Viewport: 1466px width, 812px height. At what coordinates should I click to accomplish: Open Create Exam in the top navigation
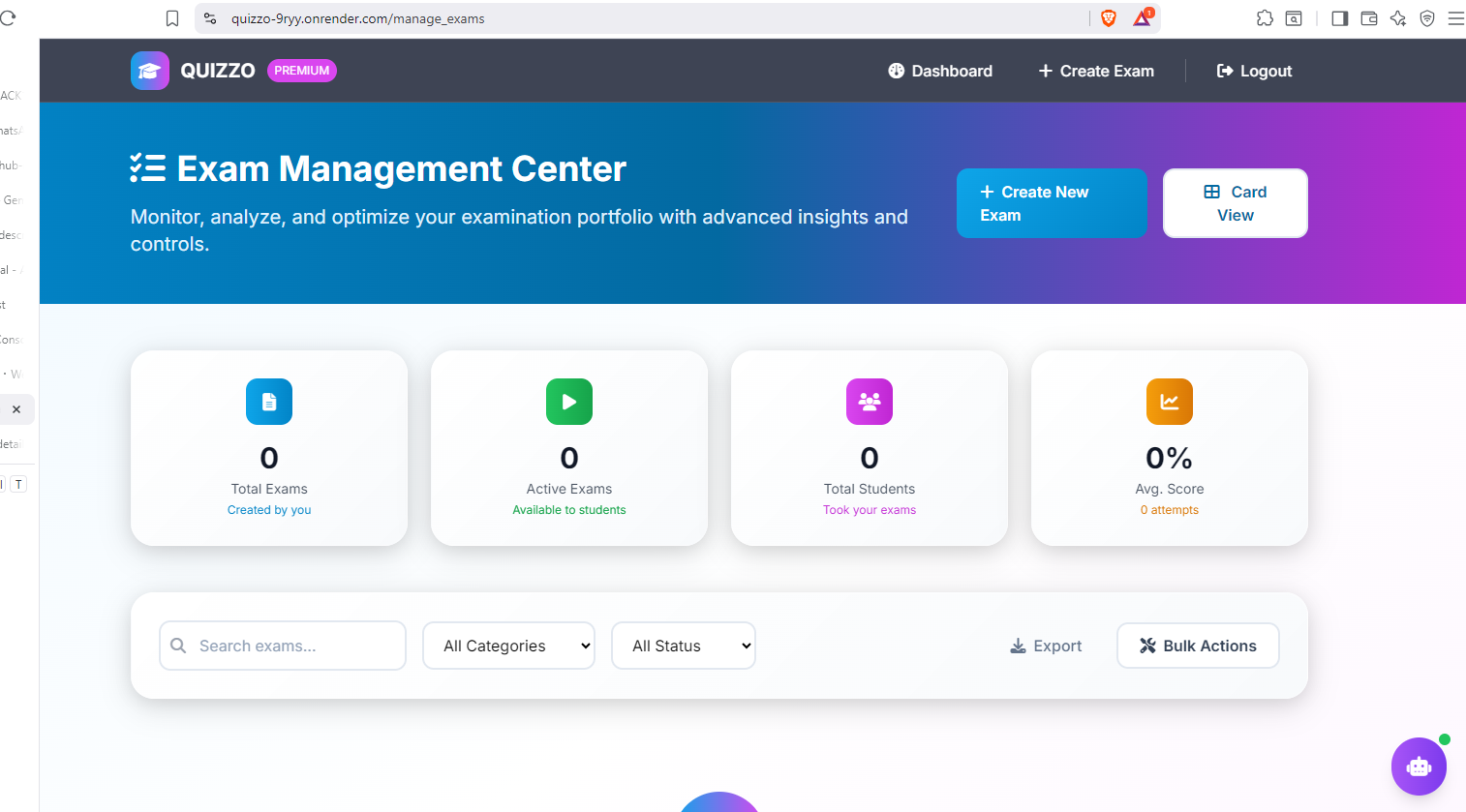[1096, 71]
